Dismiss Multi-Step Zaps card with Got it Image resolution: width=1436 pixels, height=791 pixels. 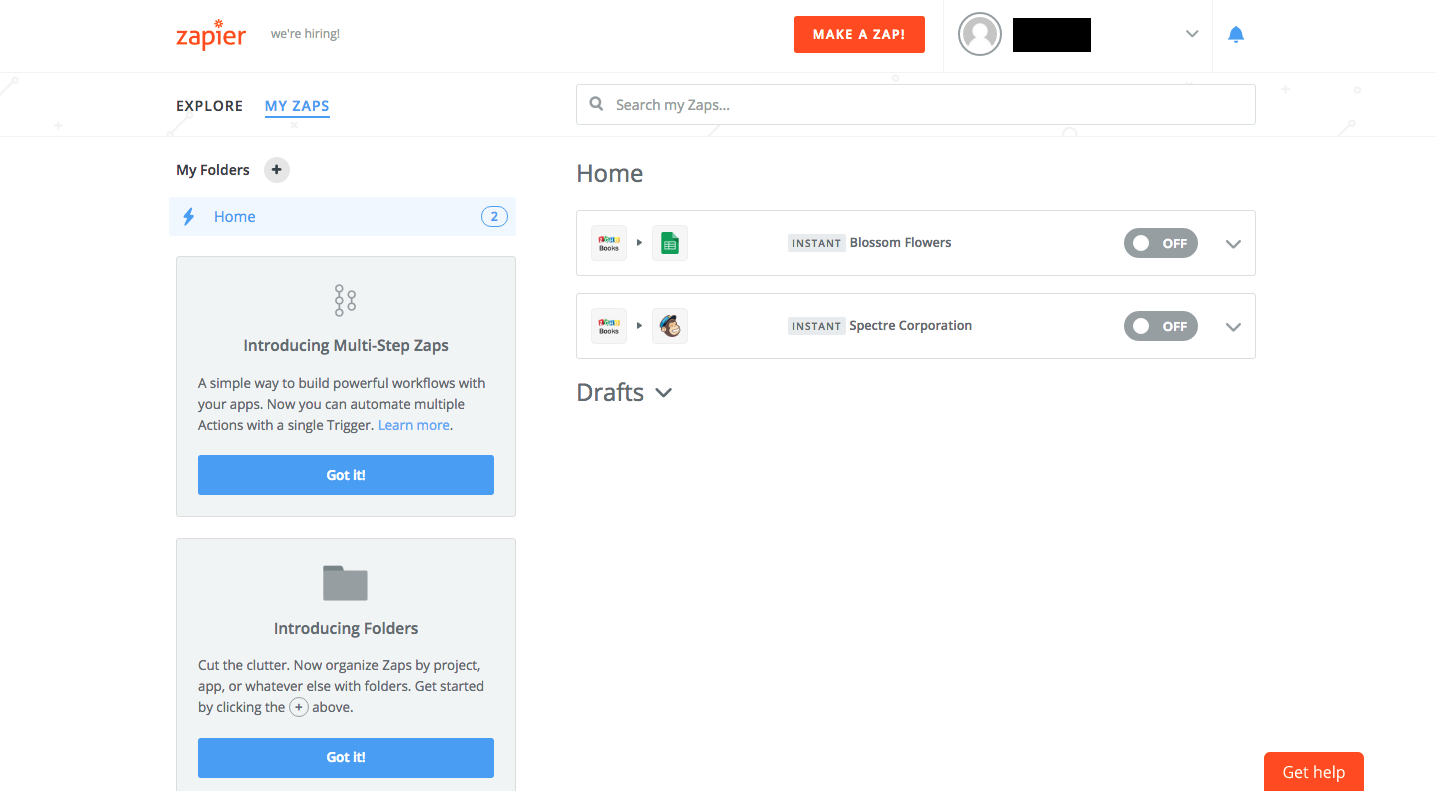click(346, 475)
